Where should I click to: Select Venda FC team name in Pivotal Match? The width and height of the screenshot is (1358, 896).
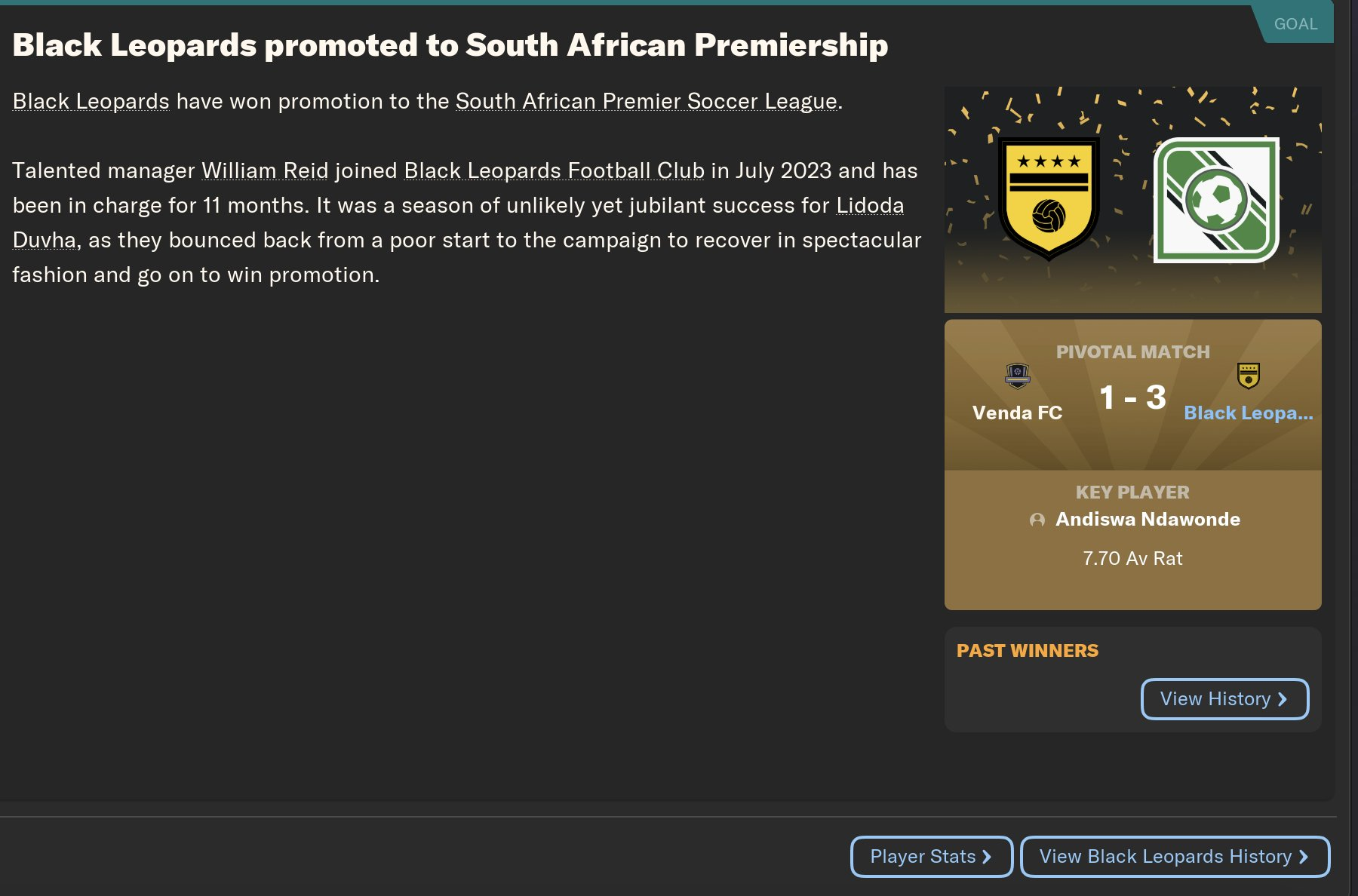click(x=1017, y=413)
